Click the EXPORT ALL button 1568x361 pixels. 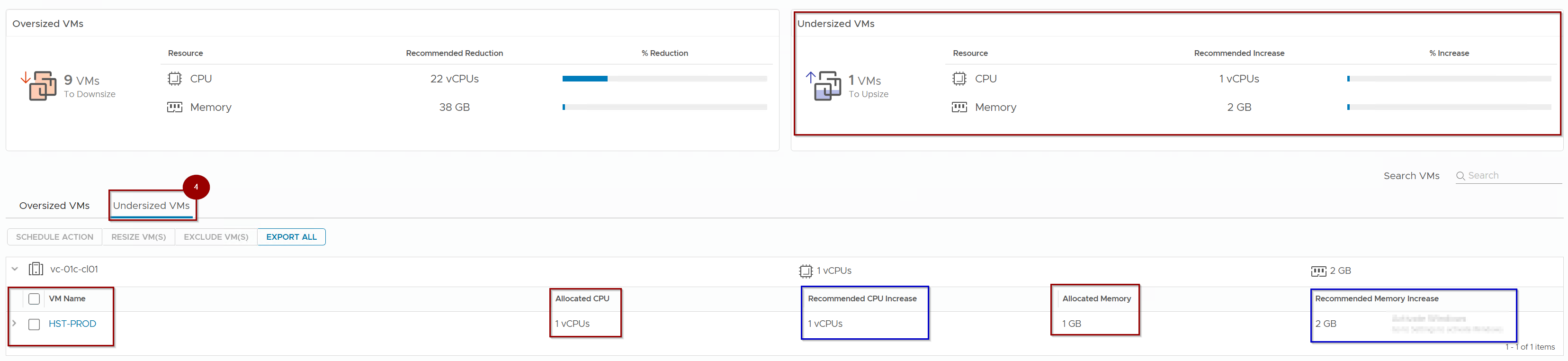tap(292, 237)
